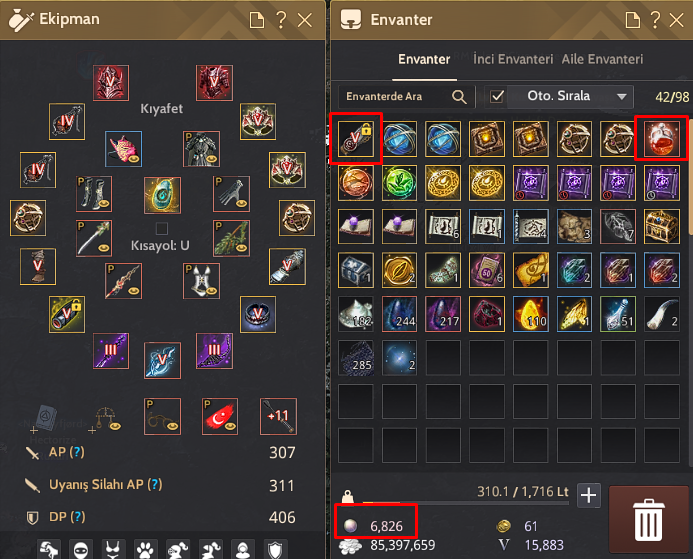Switch to the İnci Envanteri tab
Screen dimensions: 693x559
pos(513,59)
